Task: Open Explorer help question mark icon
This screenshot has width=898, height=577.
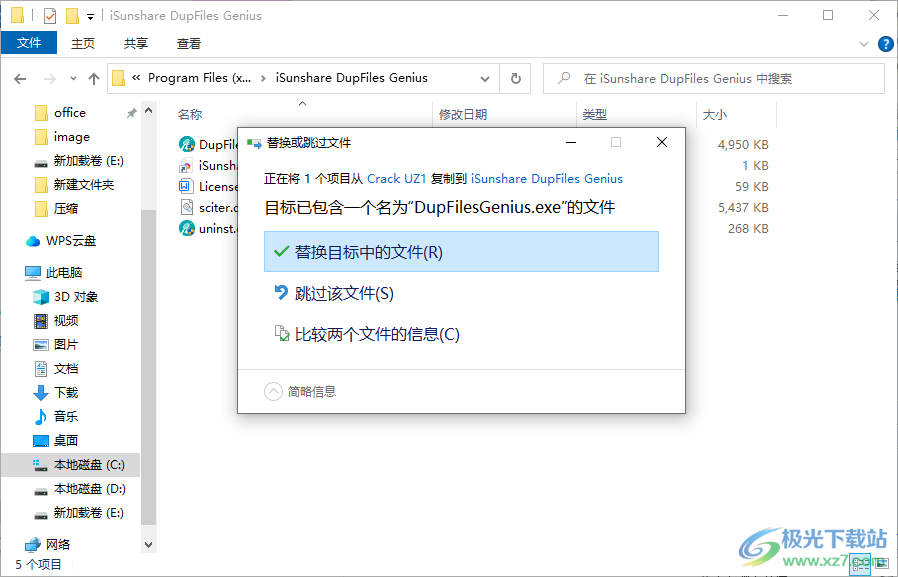Action: click(x=885, y=44)
